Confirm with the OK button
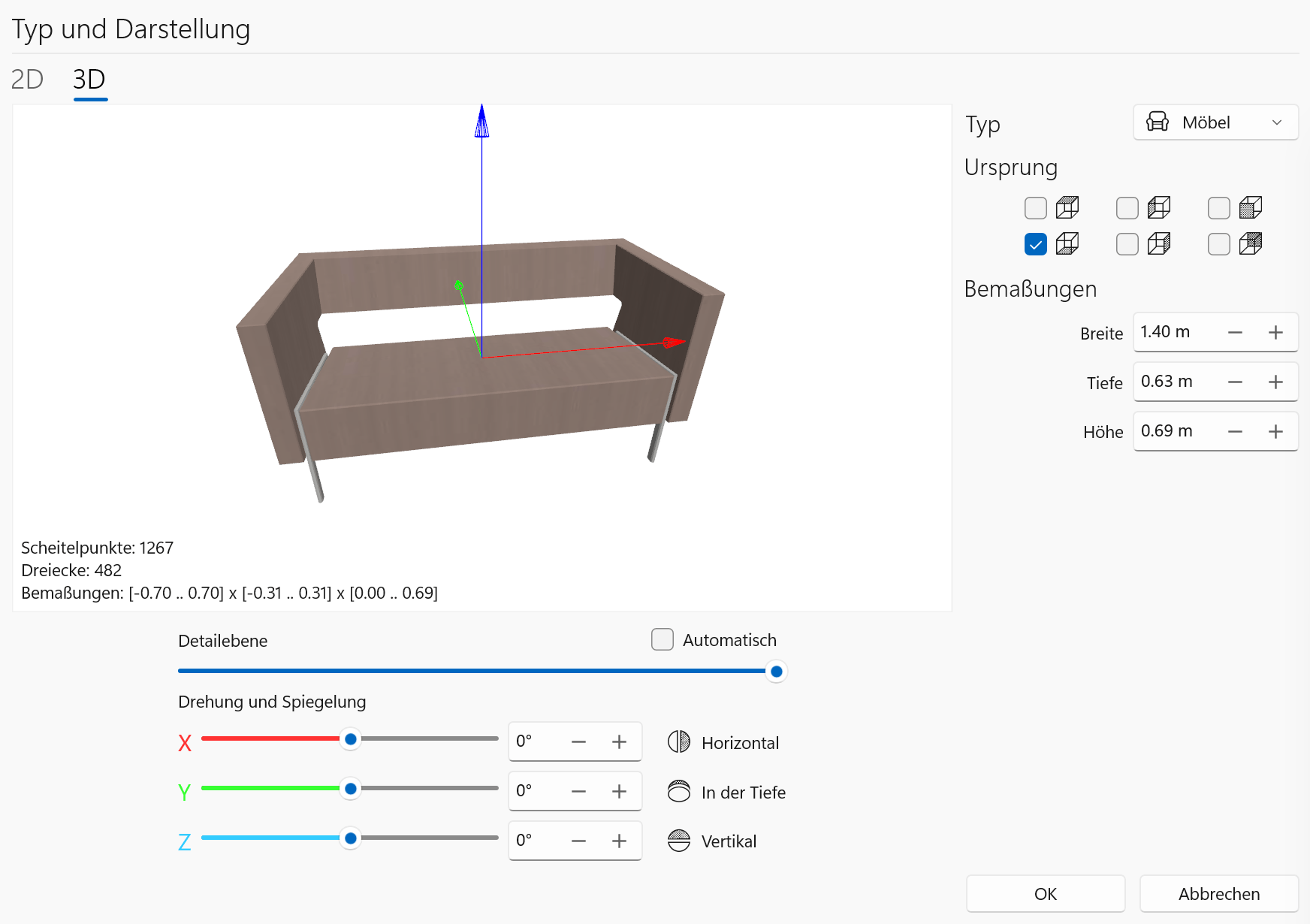Viewport: 1310px width, 924px height. point(1045,893)
